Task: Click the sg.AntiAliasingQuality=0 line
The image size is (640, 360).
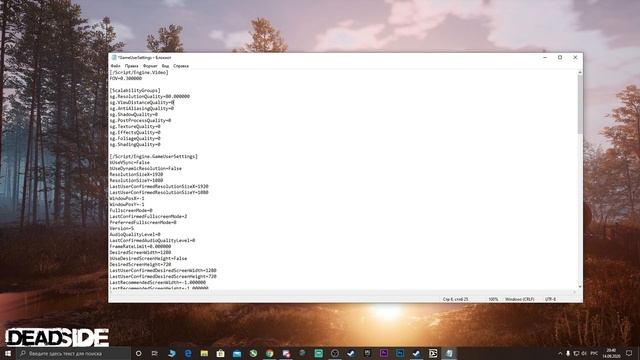Action: tap(142, 109)
